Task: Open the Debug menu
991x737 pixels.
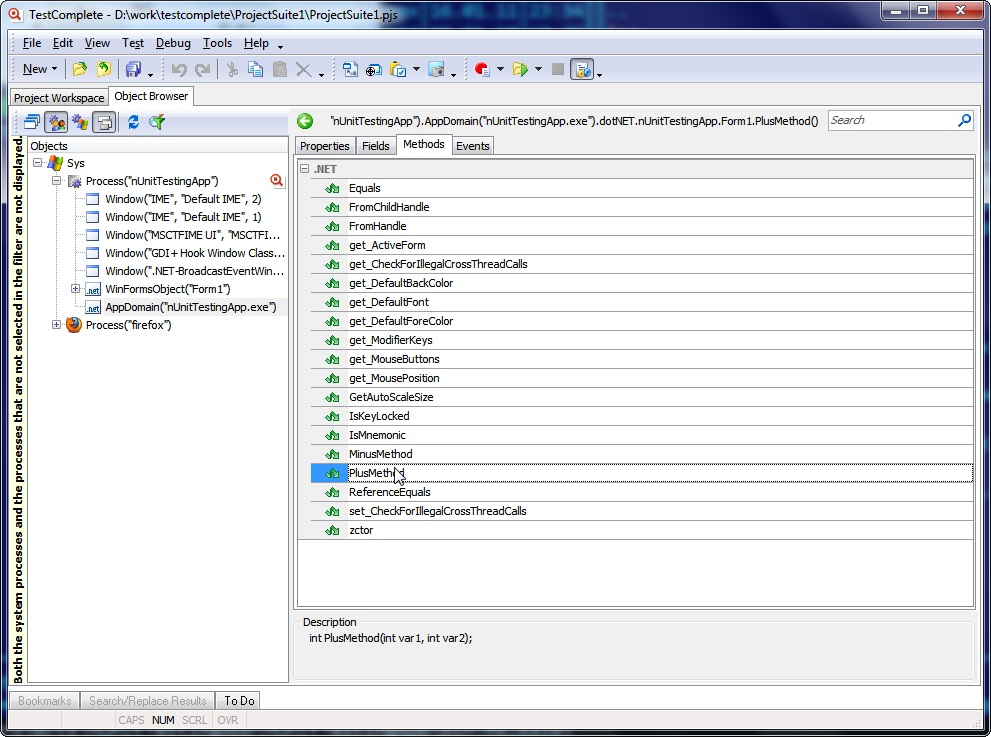Action: click(x=173, y=43)
